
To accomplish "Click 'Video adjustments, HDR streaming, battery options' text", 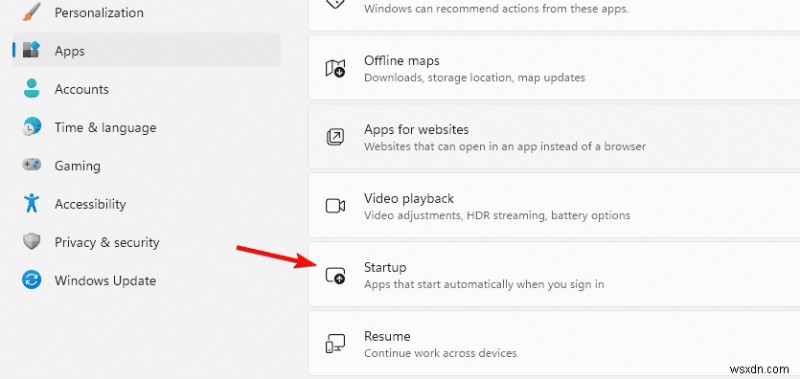I will pyautogui.click(x=497, y=216).
